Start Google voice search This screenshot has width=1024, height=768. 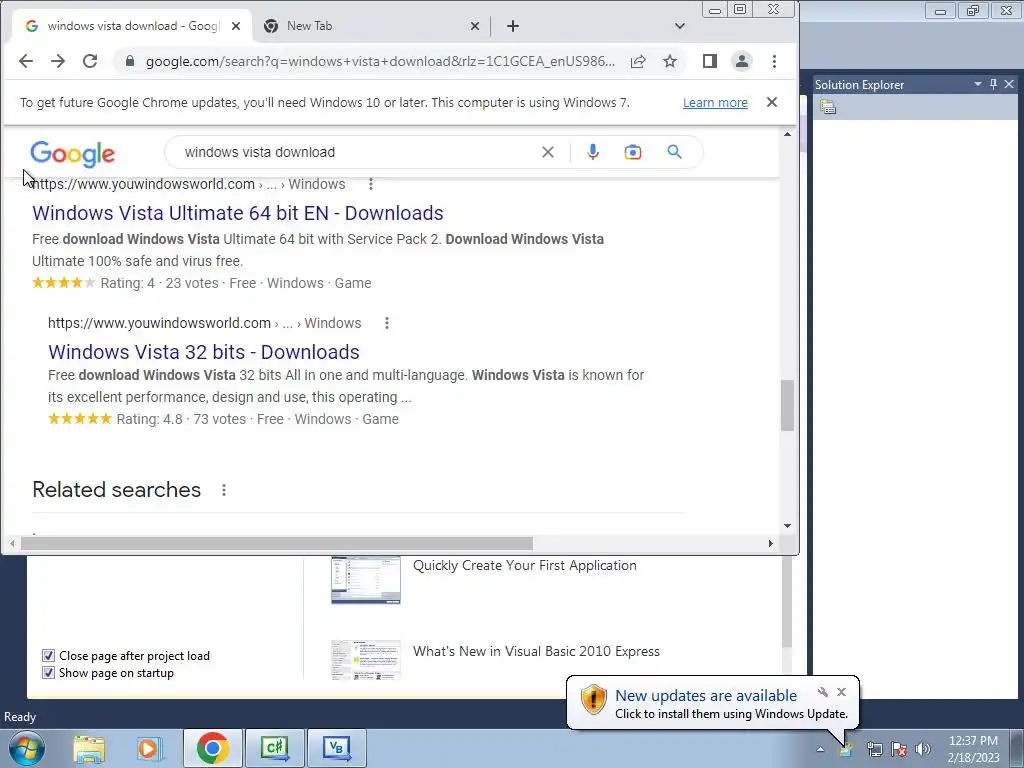click(x=593, y=152)
